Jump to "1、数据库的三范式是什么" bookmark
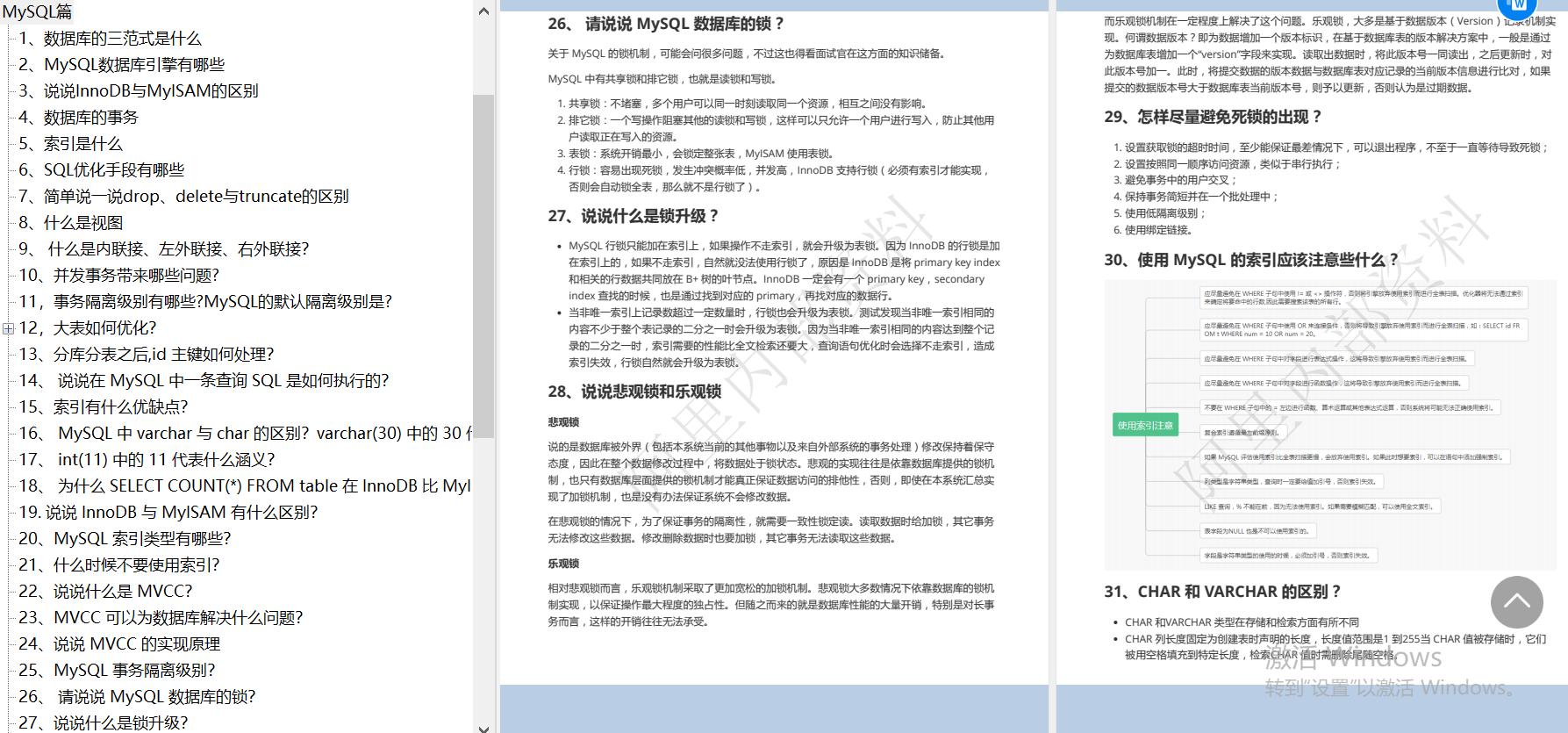The height and width of the screenshot is (733, 1568). click(x=110, y=39)
